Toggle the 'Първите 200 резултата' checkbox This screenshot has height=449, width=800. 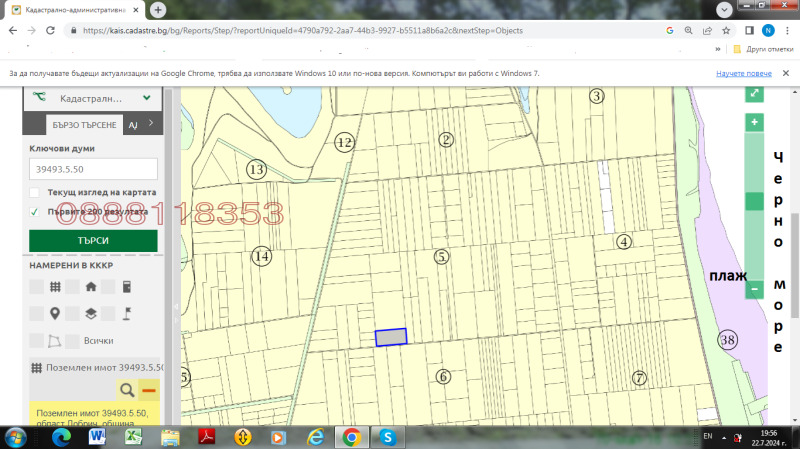35,212
